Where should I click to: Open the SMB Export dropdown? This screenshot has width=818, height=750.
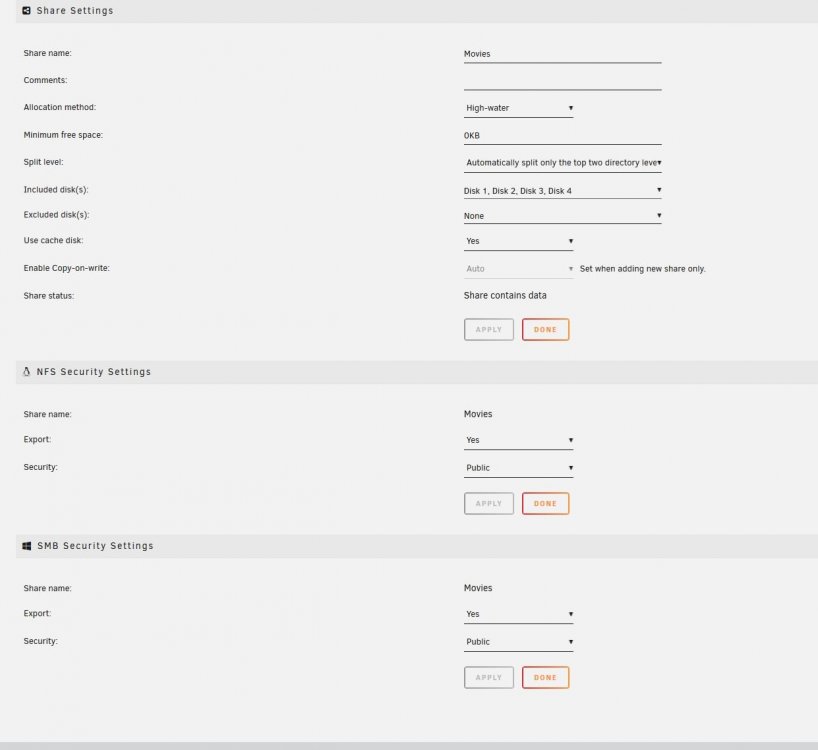(x=519, y=614)
